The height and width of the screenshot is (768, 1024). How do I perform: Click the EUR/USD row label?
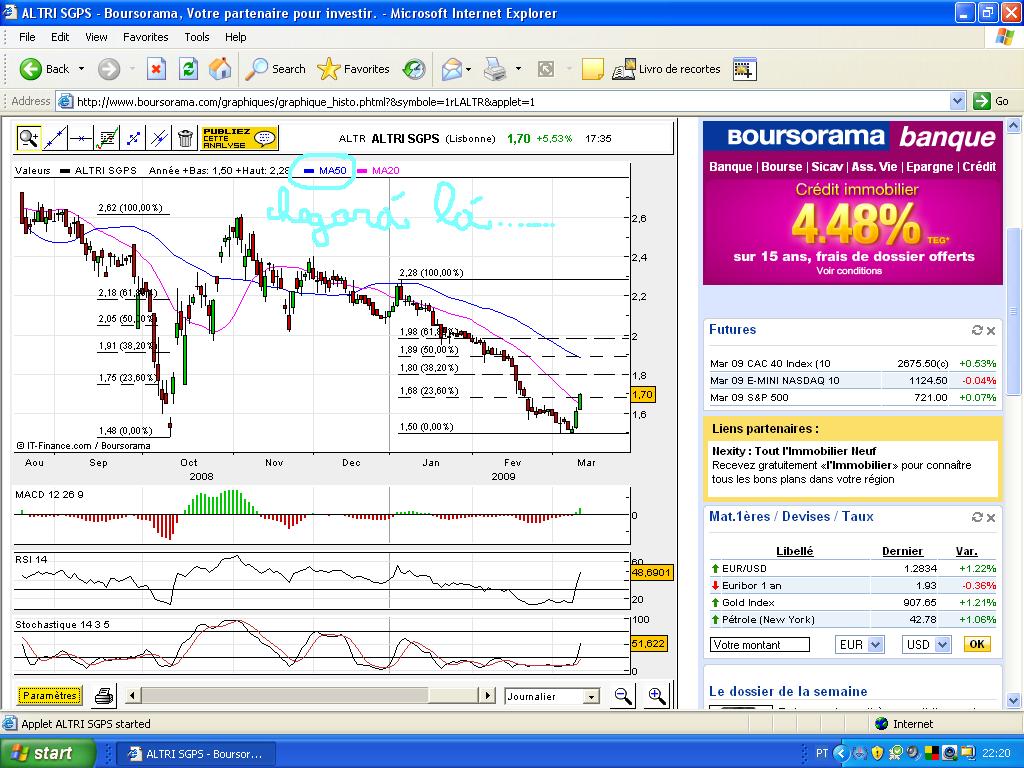tap(744, 569)
